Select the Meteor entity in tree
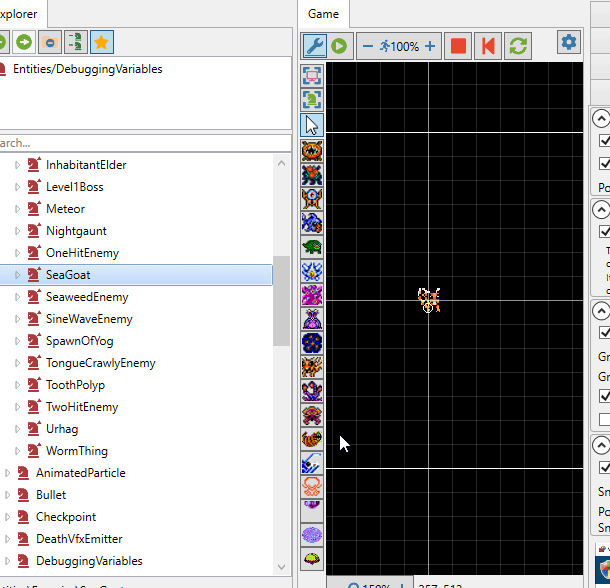 (65, 209)
